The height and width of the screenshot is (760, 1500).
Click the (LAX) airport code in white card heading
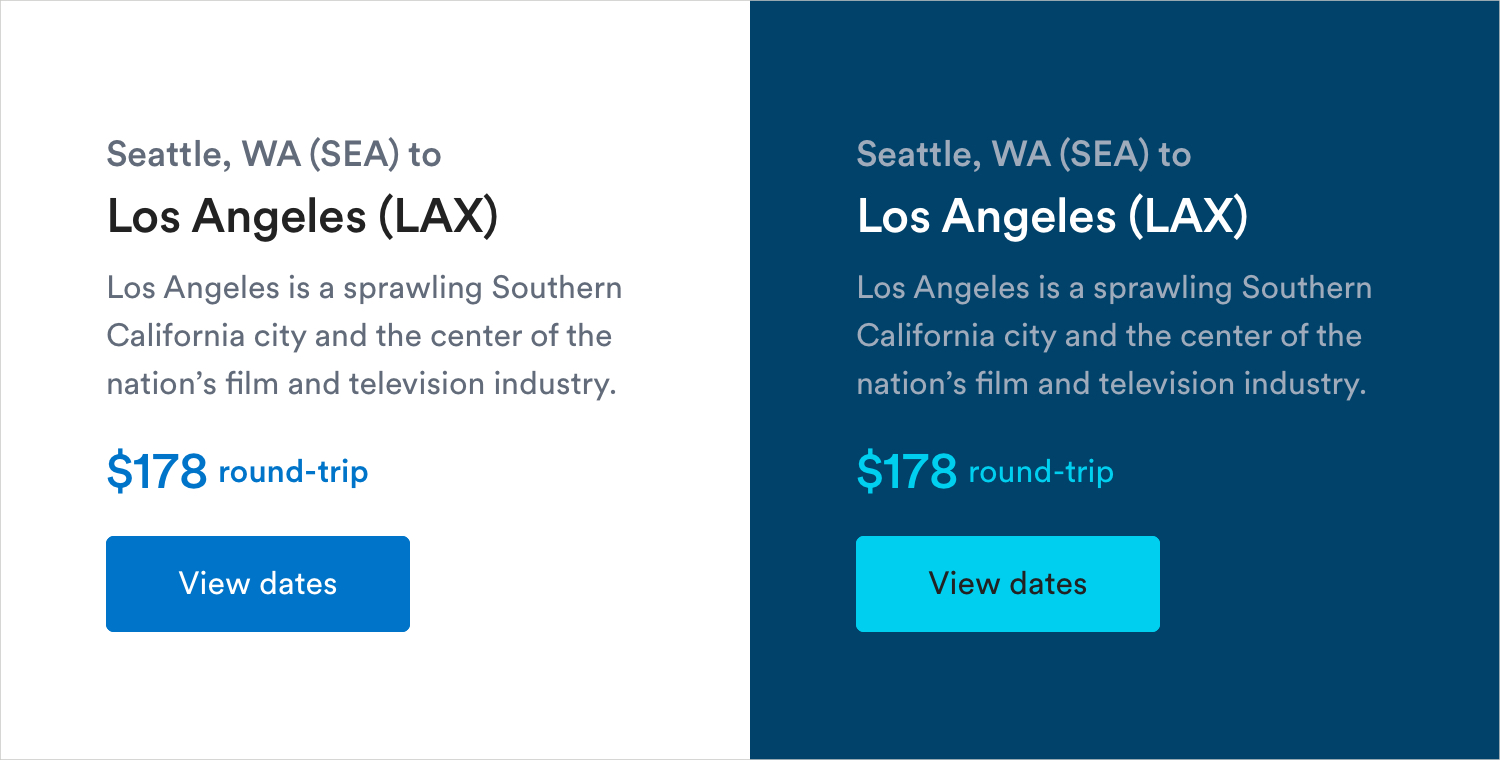pos(437,217)
